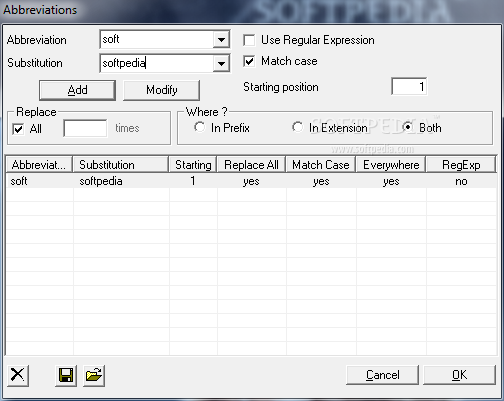Image resolution: width=504 pixels, height=401 pixels.
Task: Click the open folder load icon
Action: pyautogui.click(x=94, y=375)
